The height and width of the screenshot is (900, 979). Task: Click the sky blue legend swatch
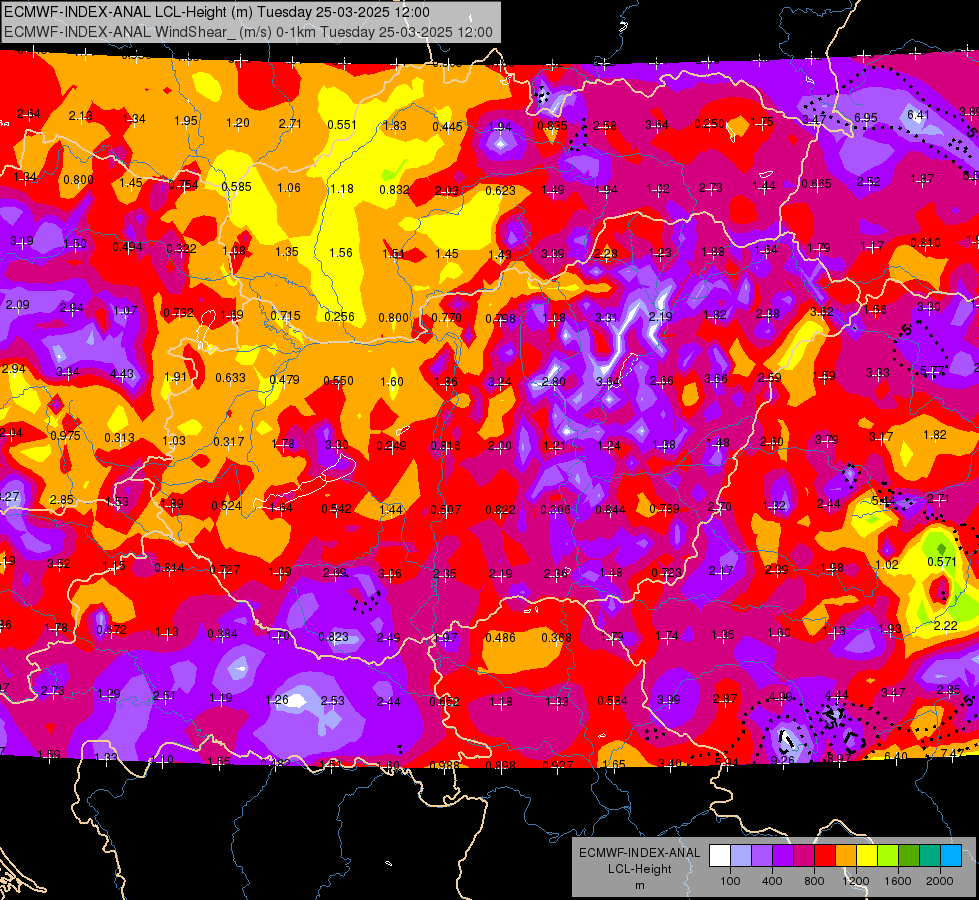[x=951, y=855]
